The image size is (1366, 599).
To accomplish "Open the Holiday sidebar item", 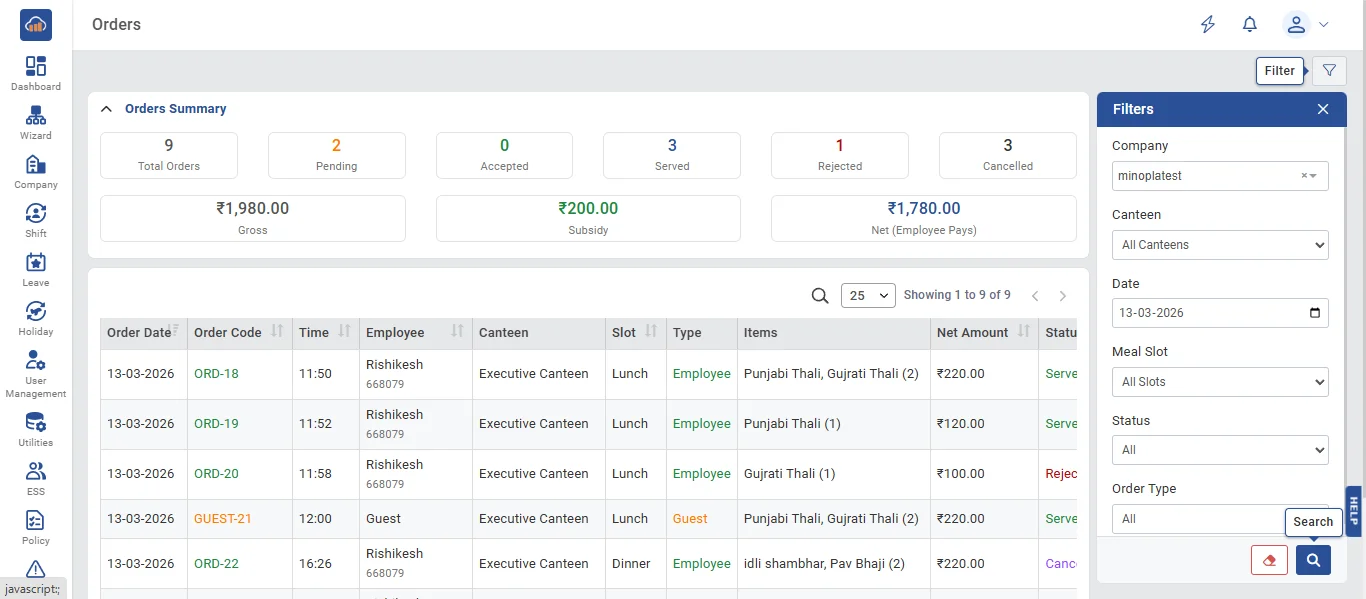I will pos(36,319).
